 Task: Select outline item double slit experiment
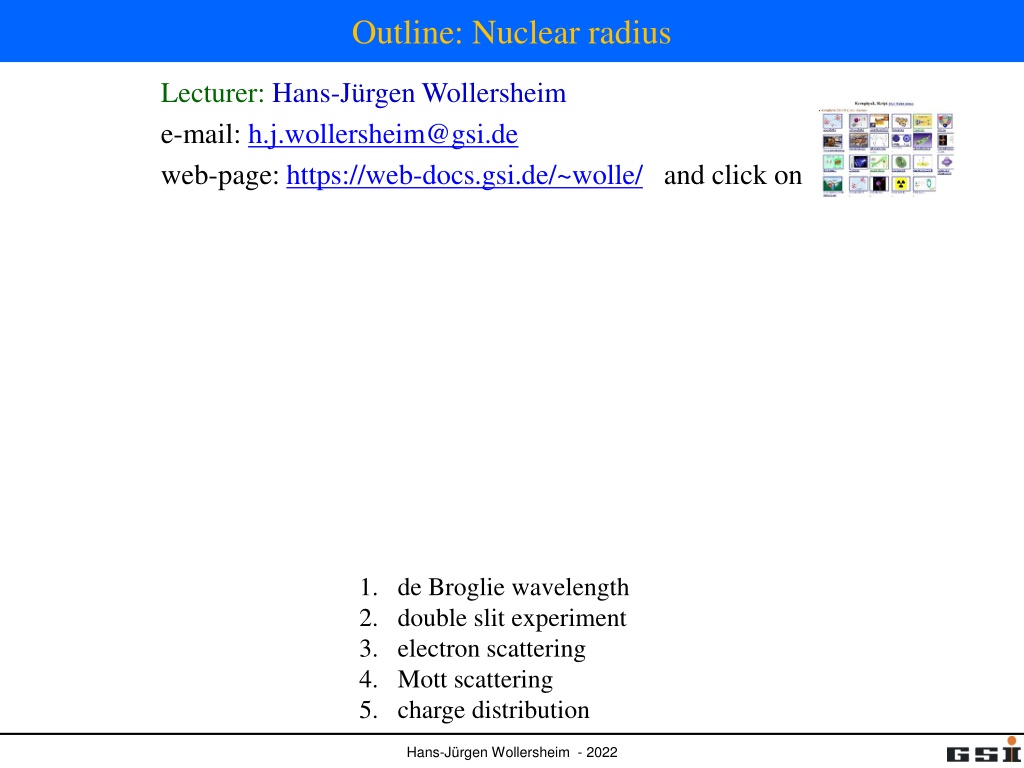click(x=512, y=618)
